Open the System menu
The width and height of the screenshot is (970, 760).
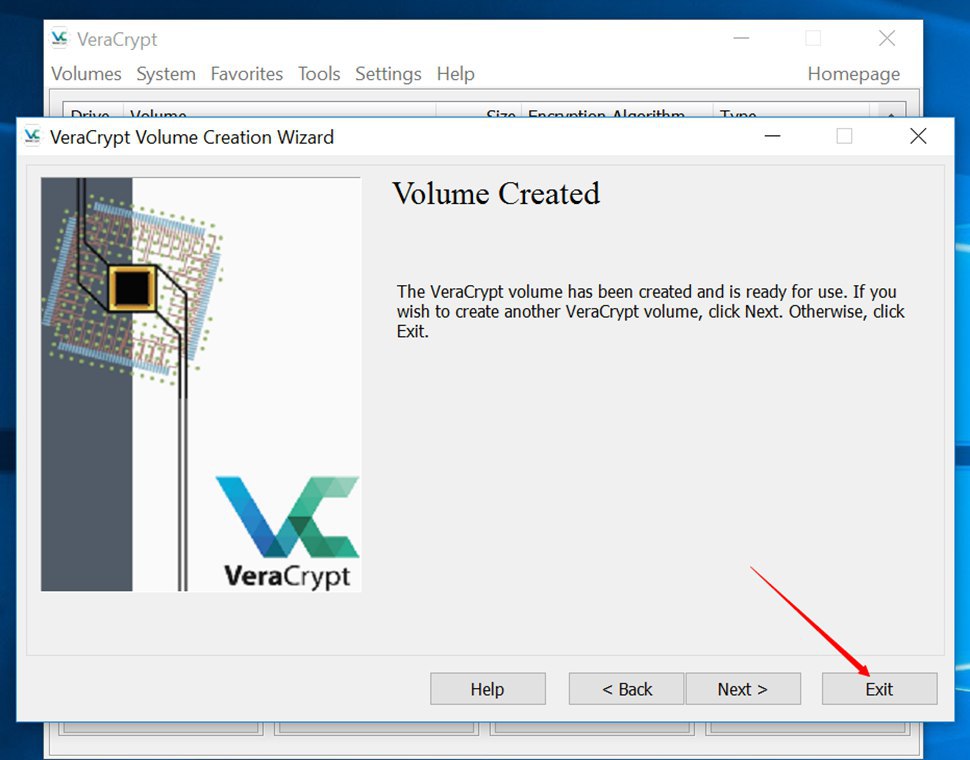tap(166, 74)
